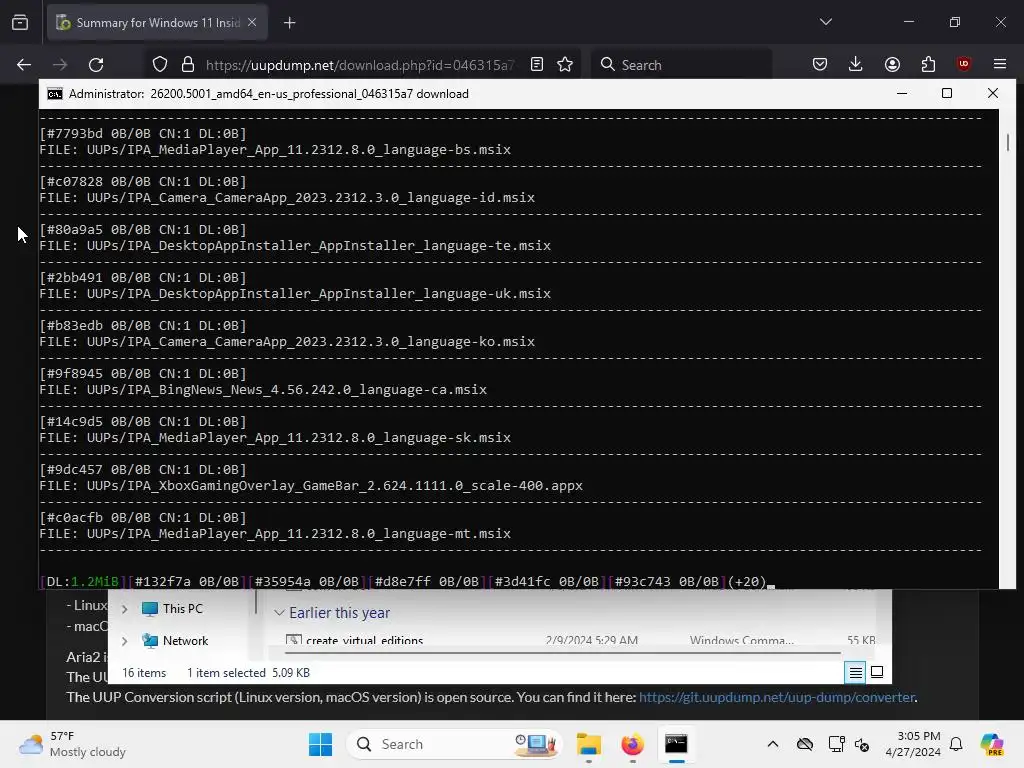Reload the current page
Image resolution: width=1024 pixels, height=768 pixels.
point(96,65)
